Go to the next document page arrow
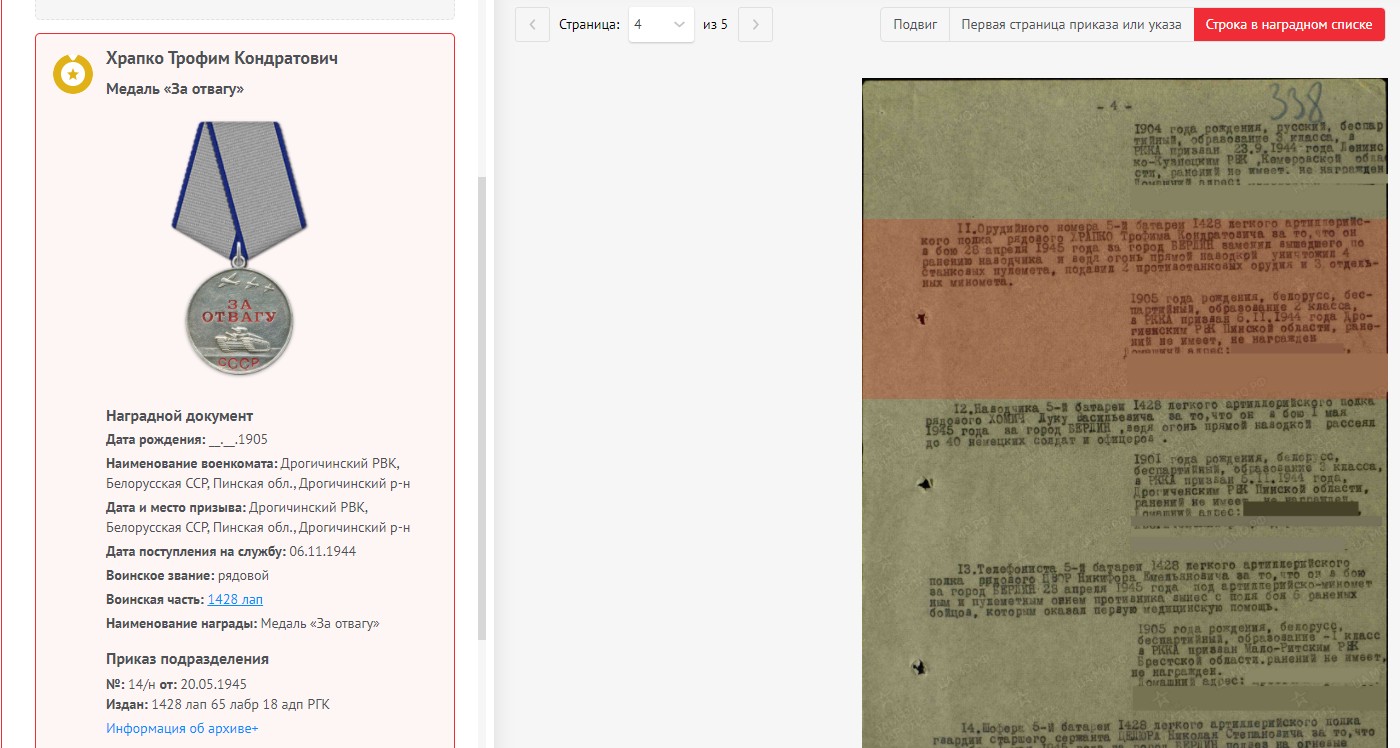The height and width of the screenshot is (748, 1400). (755, 25)
